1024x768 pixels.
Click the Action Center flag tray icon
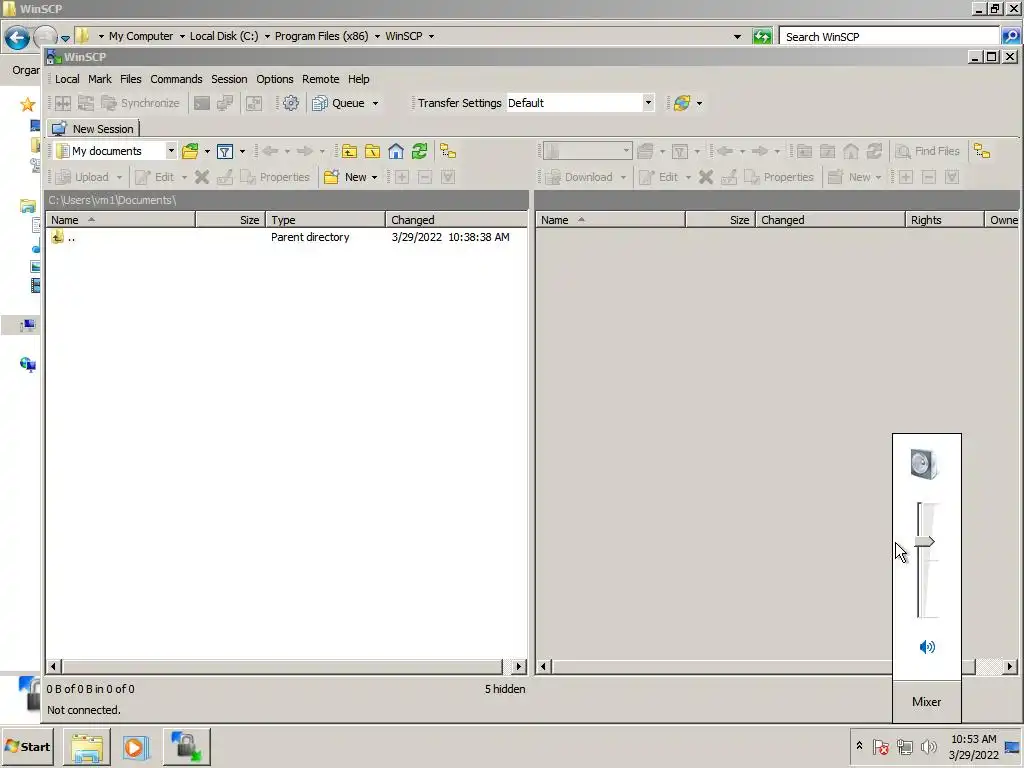tap(880, 746)
